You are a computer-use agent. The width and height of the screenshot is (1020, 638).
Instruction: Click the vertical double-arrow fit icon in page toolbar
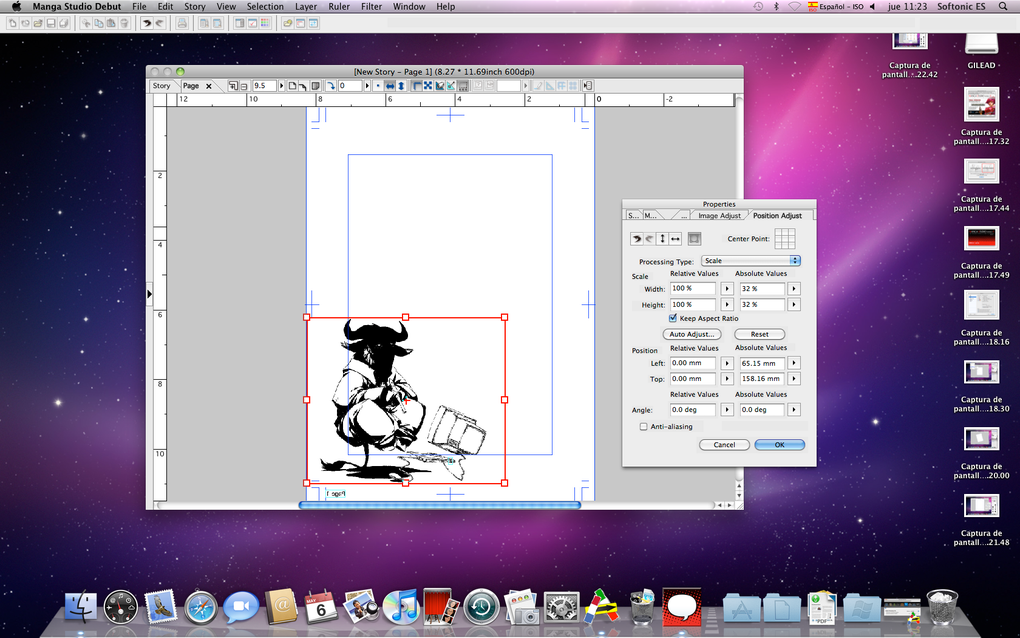coord(401,86)
